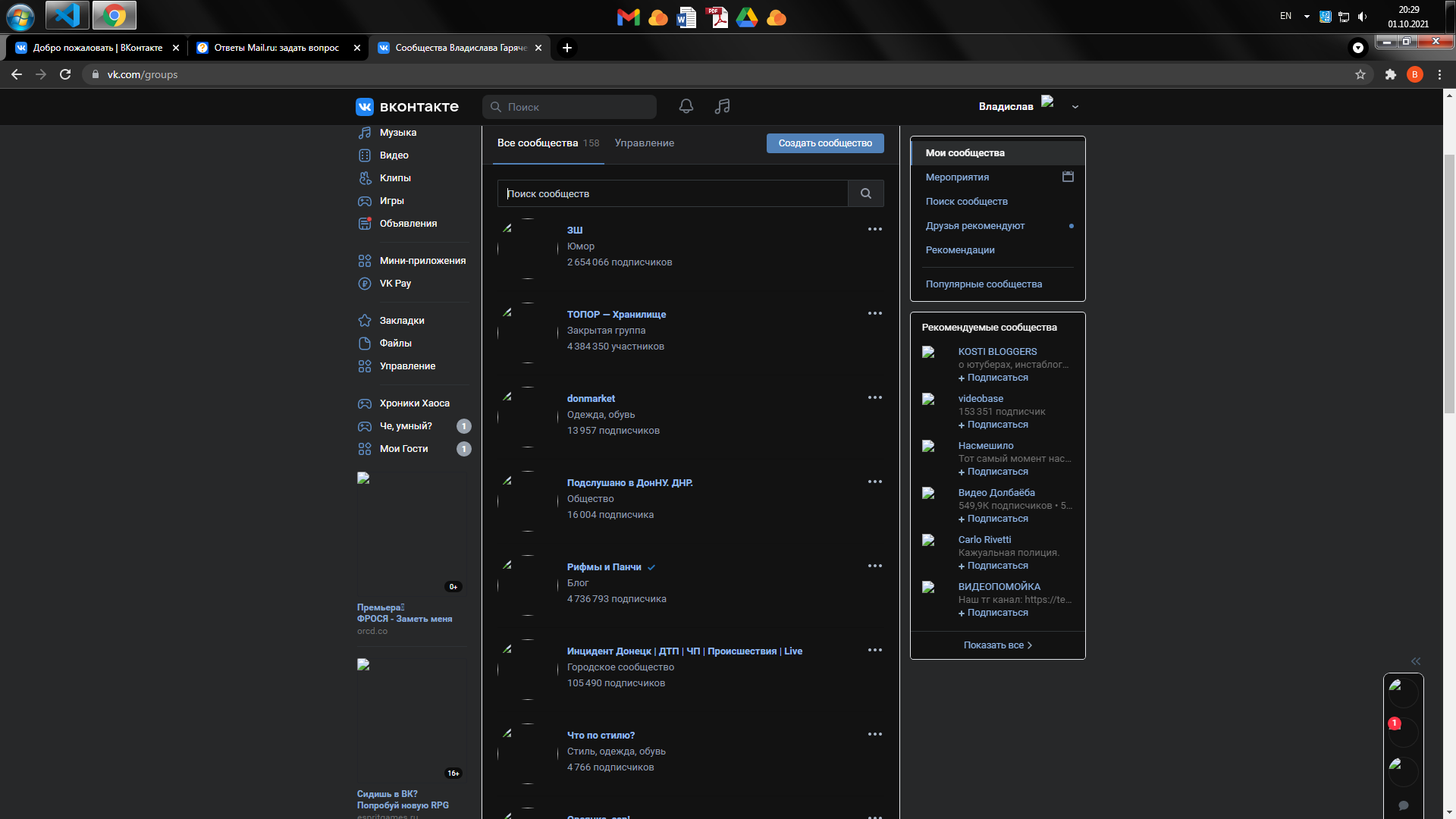This screenshot has width=1456, height=819.
Task: Click the ВКонтакте logo
Action: coord(407,106)
